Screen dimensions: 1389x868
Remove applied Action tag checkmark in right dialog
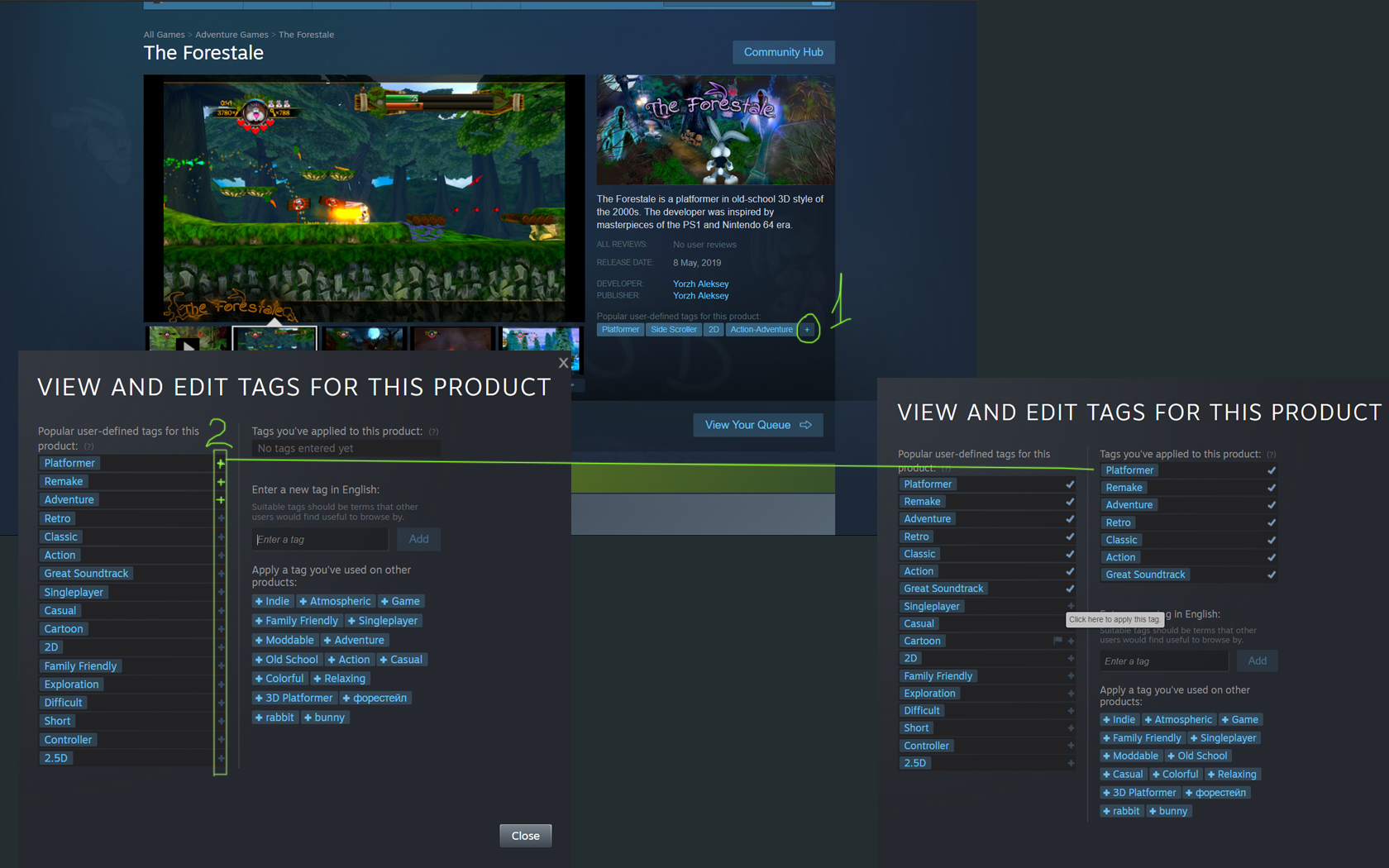click(x=1272, y=557)
